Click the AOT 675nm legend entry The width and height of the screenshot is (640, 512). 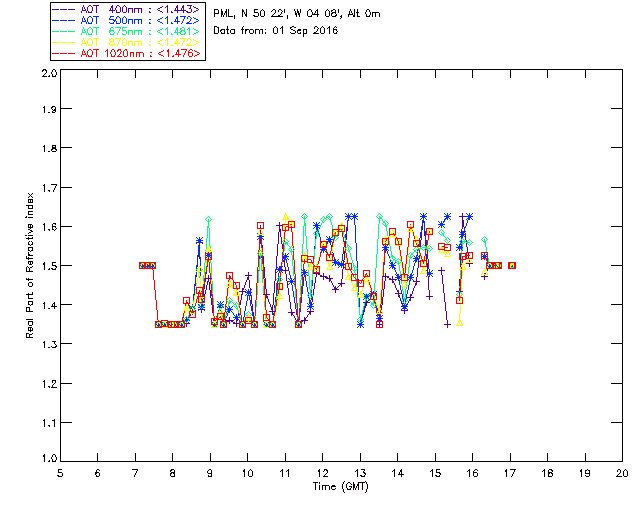point(126,31)
